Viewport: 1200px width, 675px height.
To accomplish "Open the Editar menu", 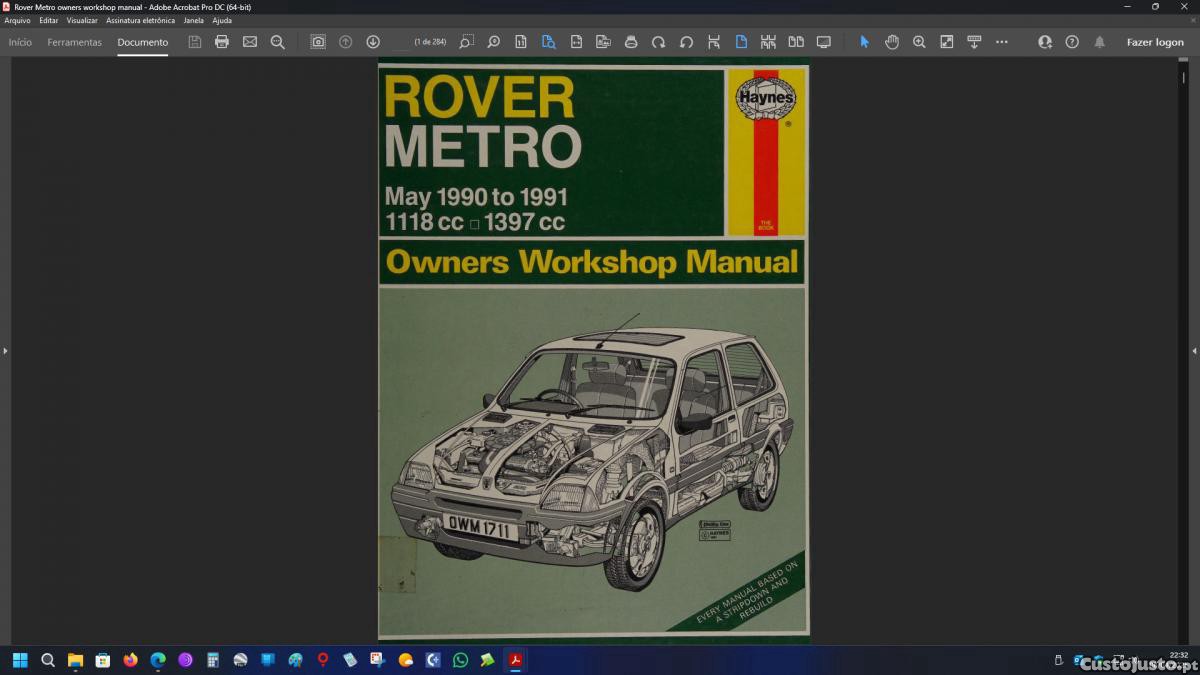I will coord(48,20).
